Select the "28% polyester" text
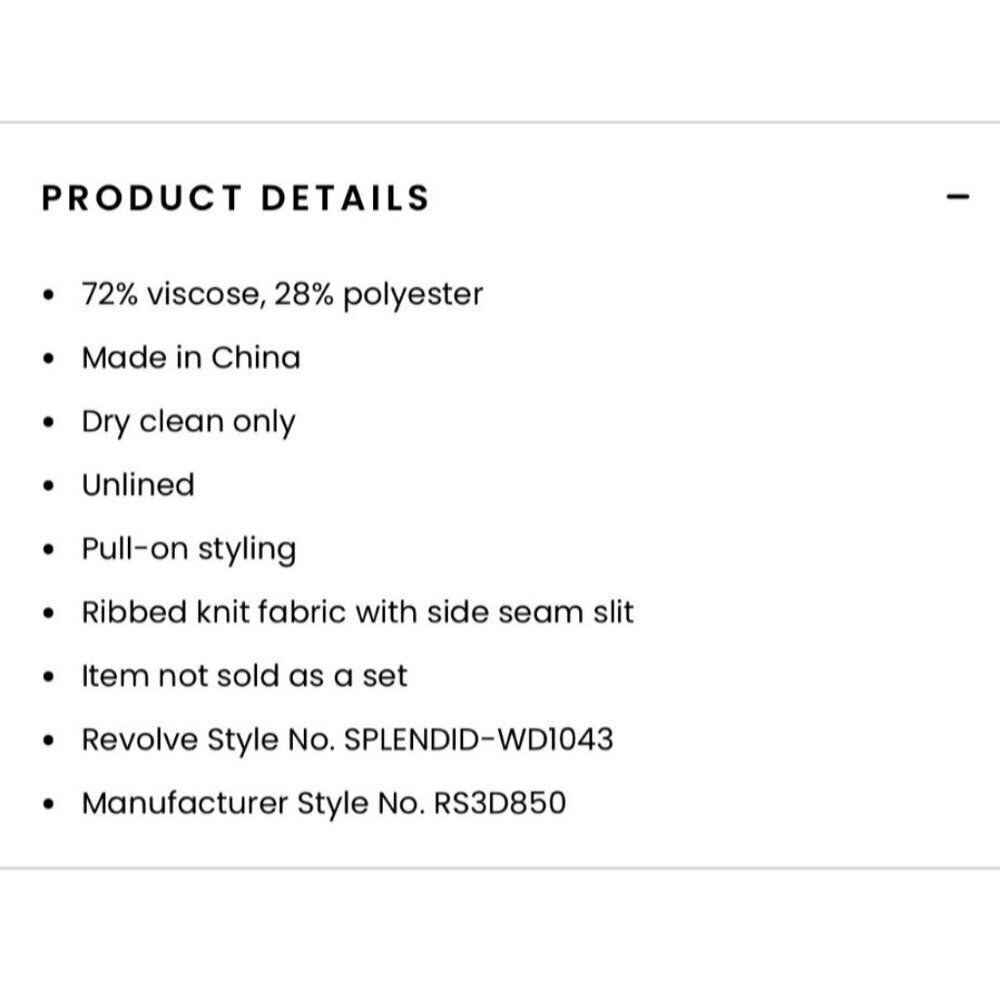The image size is (1000, 1000). click(378, 295)
